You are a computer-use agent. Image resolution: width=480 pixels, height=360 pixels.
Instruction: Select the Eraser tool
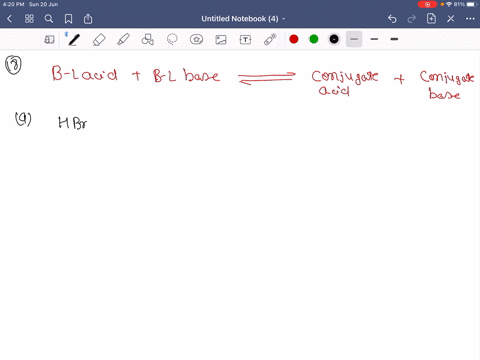(x=99, y=40)
